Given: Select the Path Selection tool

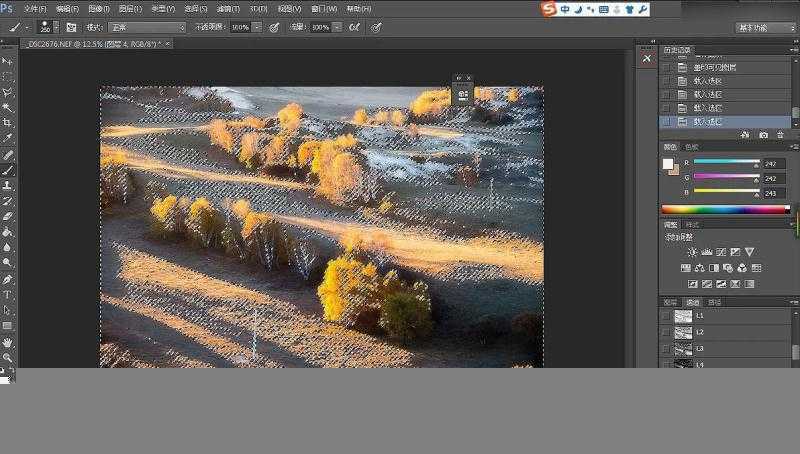Looking at the screenshot, I should 7,310.
